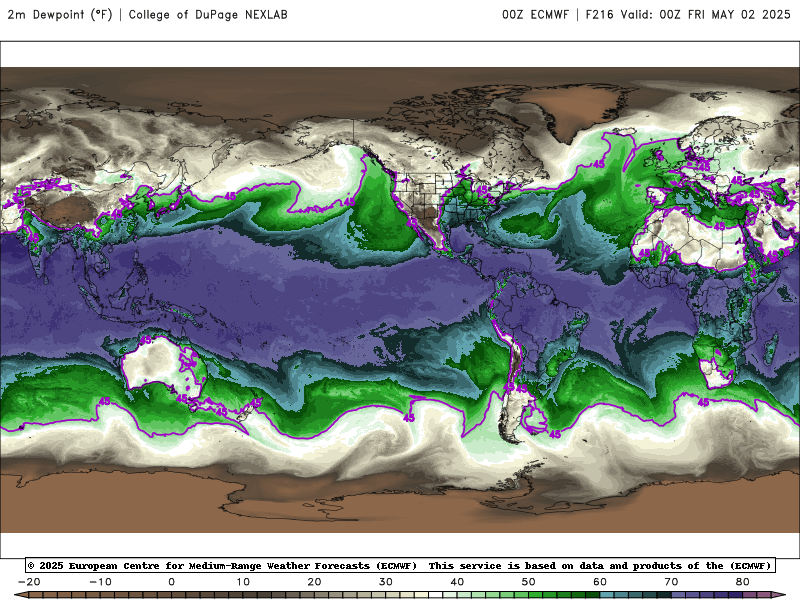
Task: Click the '40' colorbar scale label
Action: click(x=457, y=582)
